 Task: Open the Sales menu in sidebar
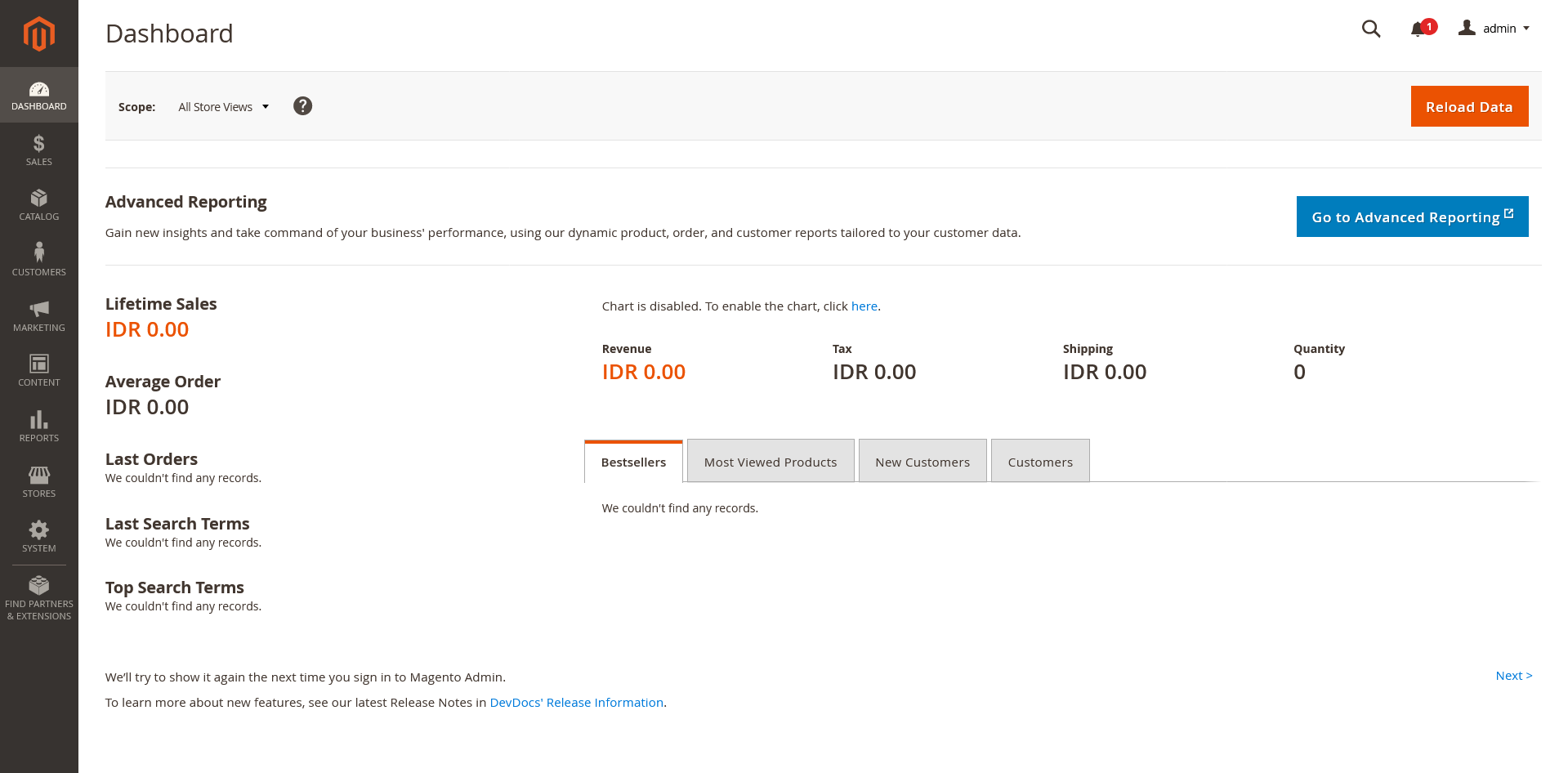(x=39, y=150)
